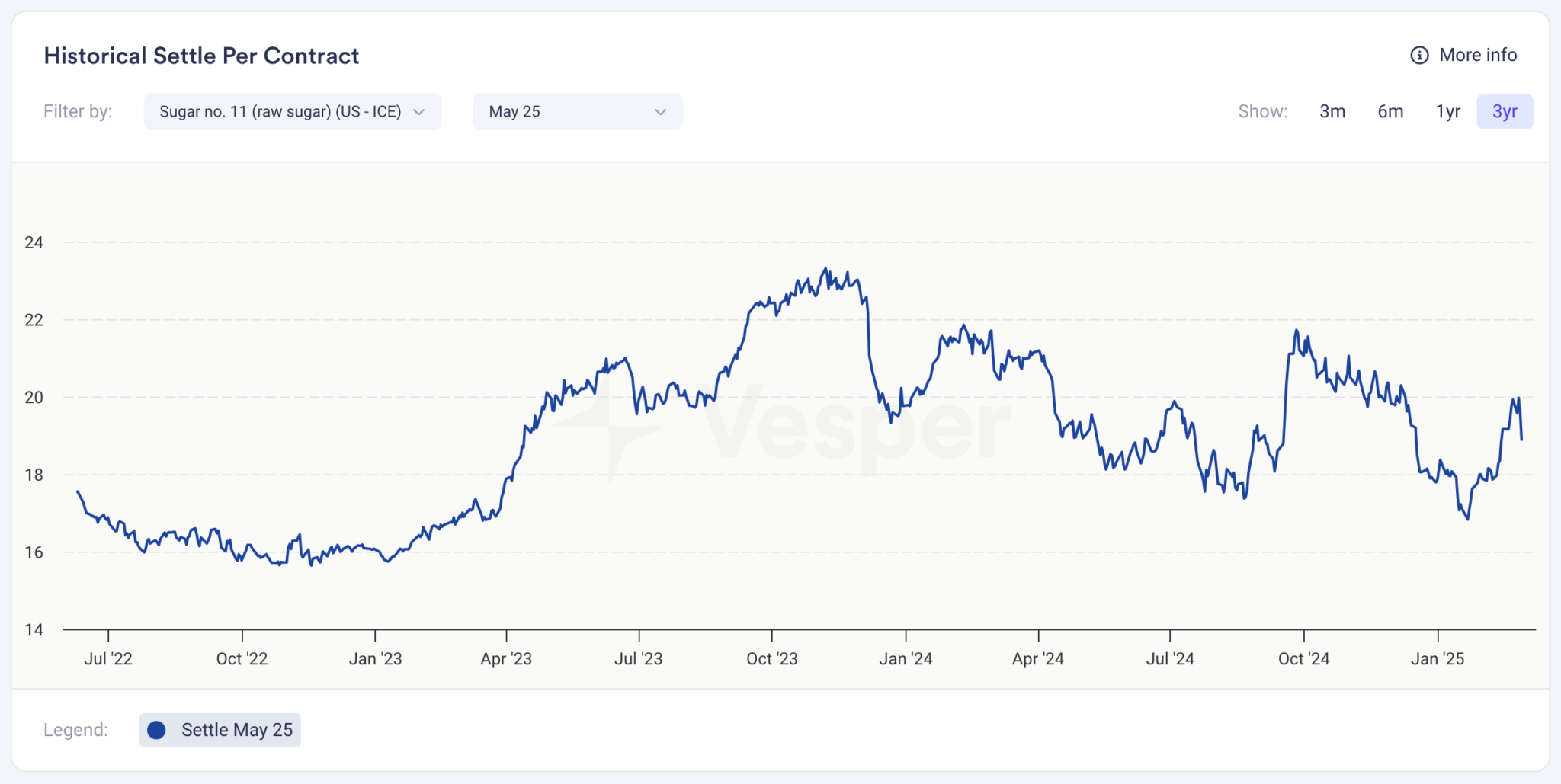Image resolution: width=1561 pixels, height=784 pixels.
Task: Toggle the Settle May 25 series visibility
Action: 220,730
